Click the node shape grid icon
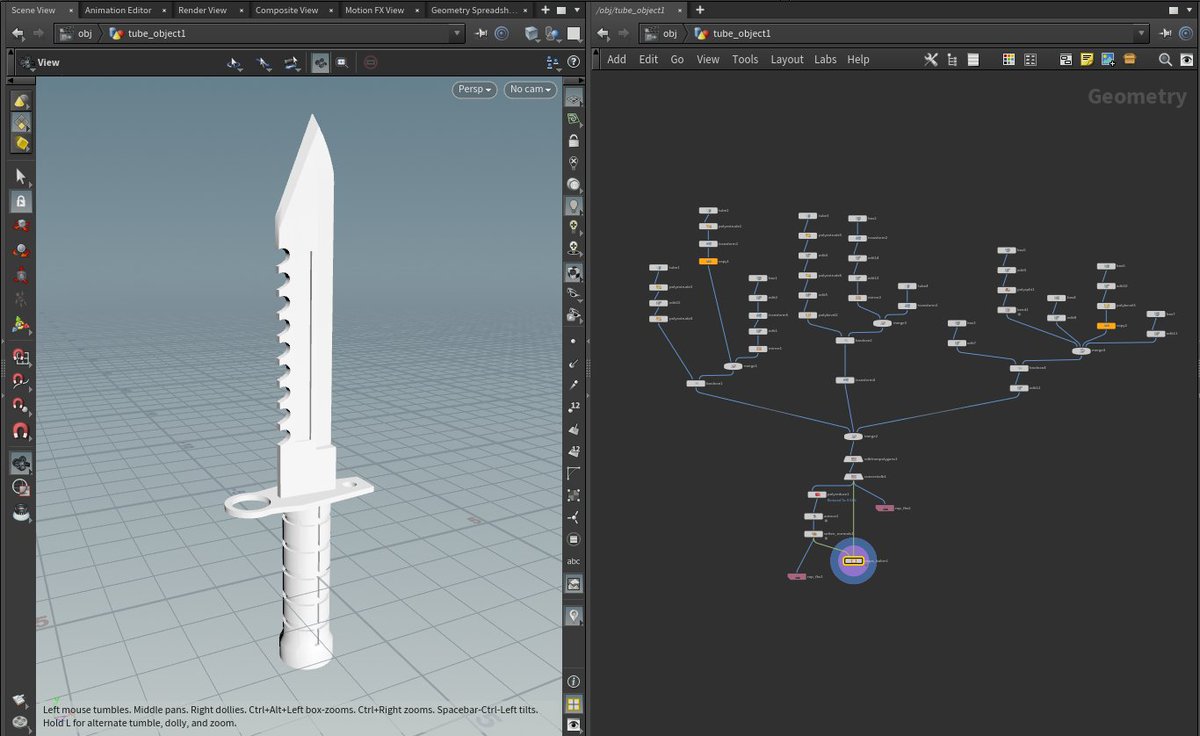 1031,60
